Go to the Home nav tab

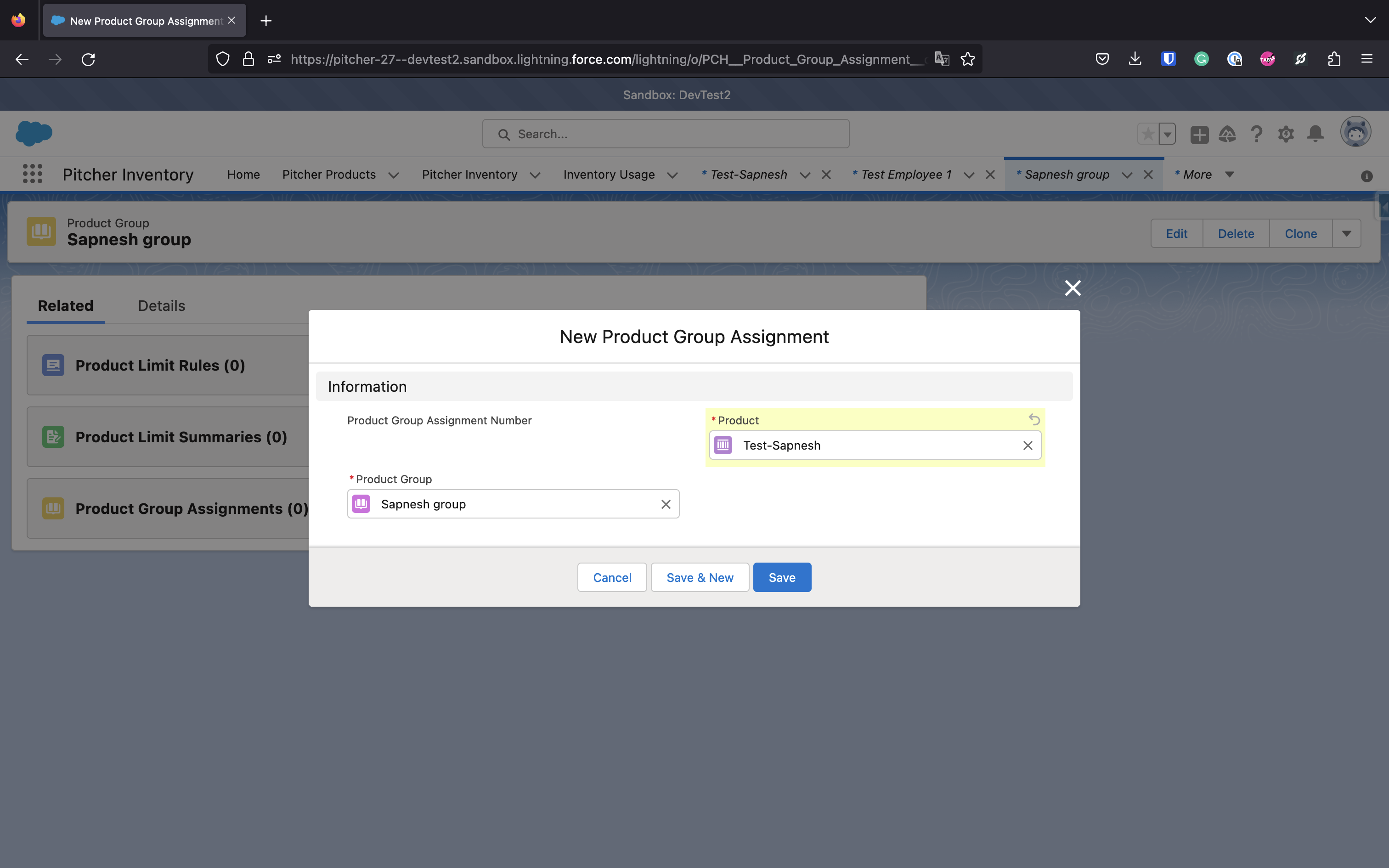tap(243, 175)
